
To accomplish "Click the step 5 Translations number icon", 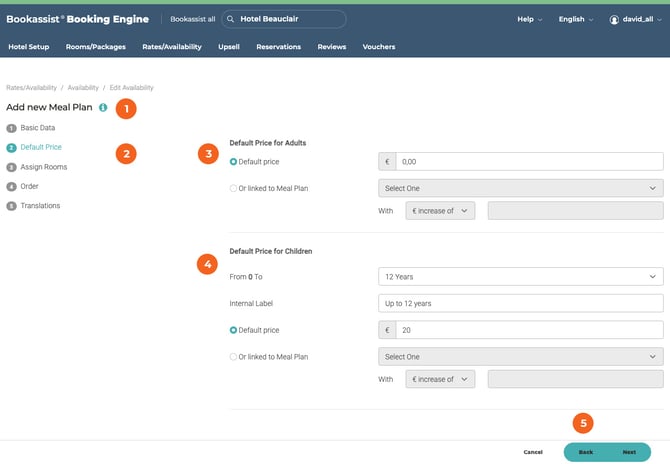I will [12, 206].
